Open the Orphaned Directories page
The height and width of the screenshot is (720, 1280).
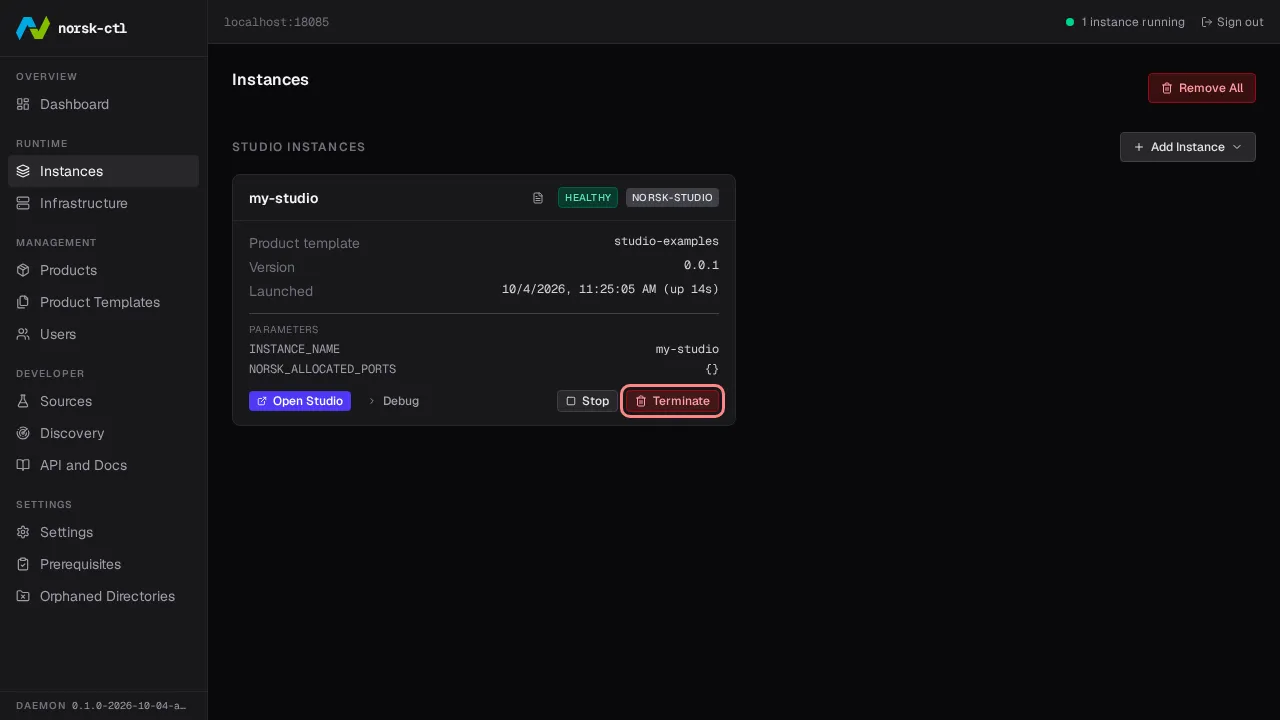pos(103,596)
